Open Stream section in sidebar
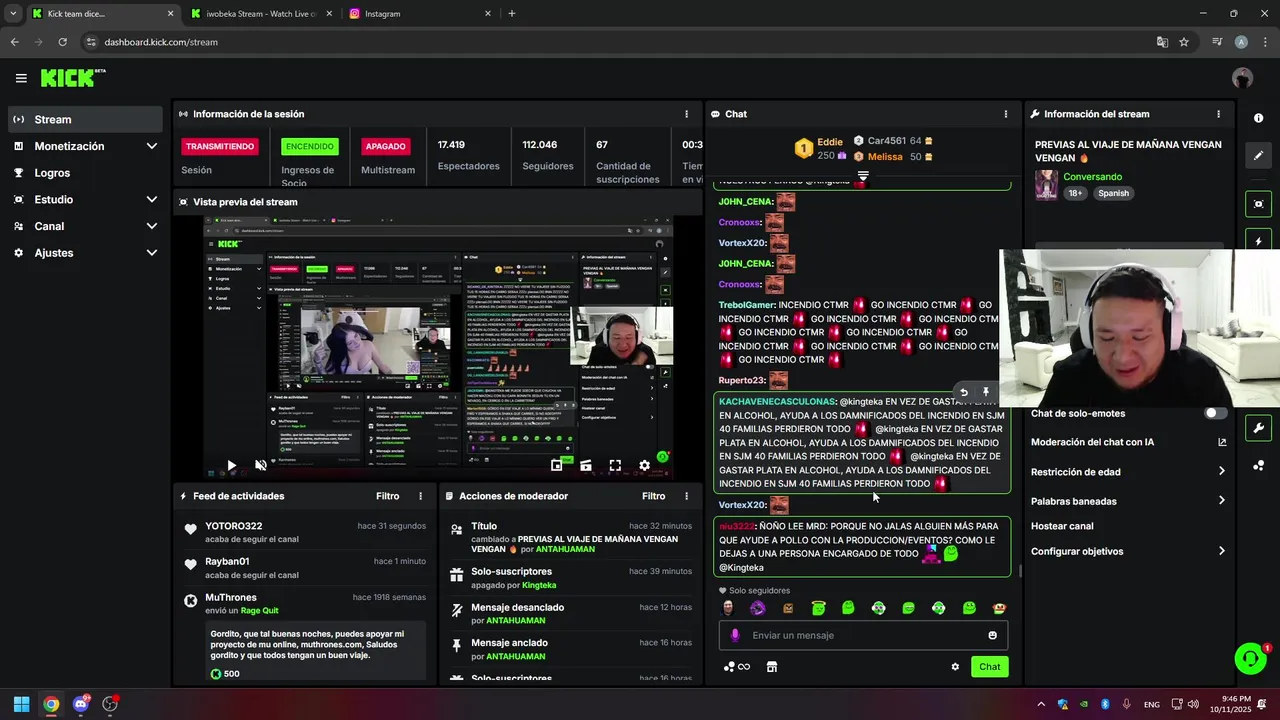The width and height of the screenshot is (1280, 720). [85, 119]
